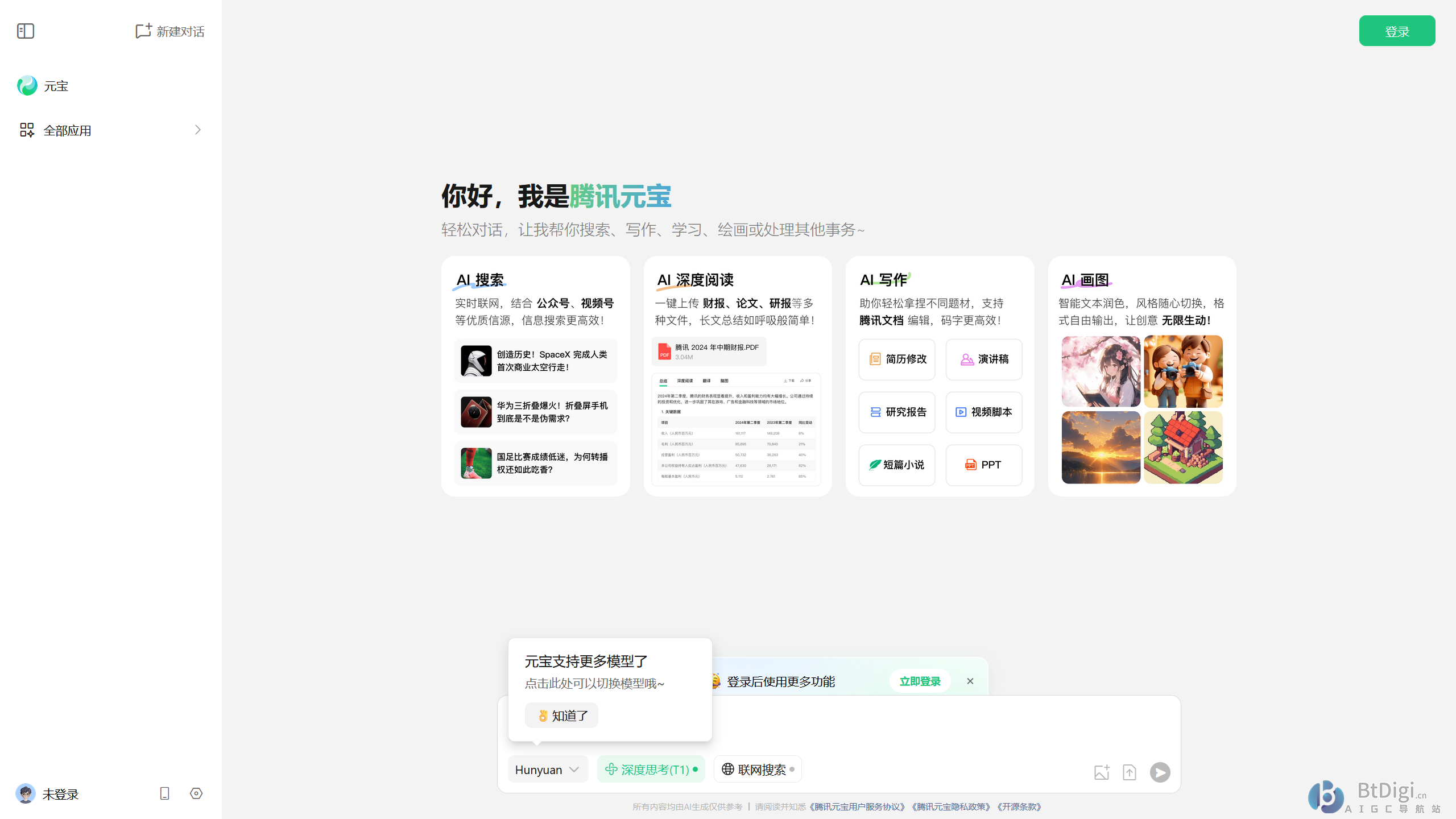
Task: Upload a file using the document upload icon
Action: [x=1130, y=772]
